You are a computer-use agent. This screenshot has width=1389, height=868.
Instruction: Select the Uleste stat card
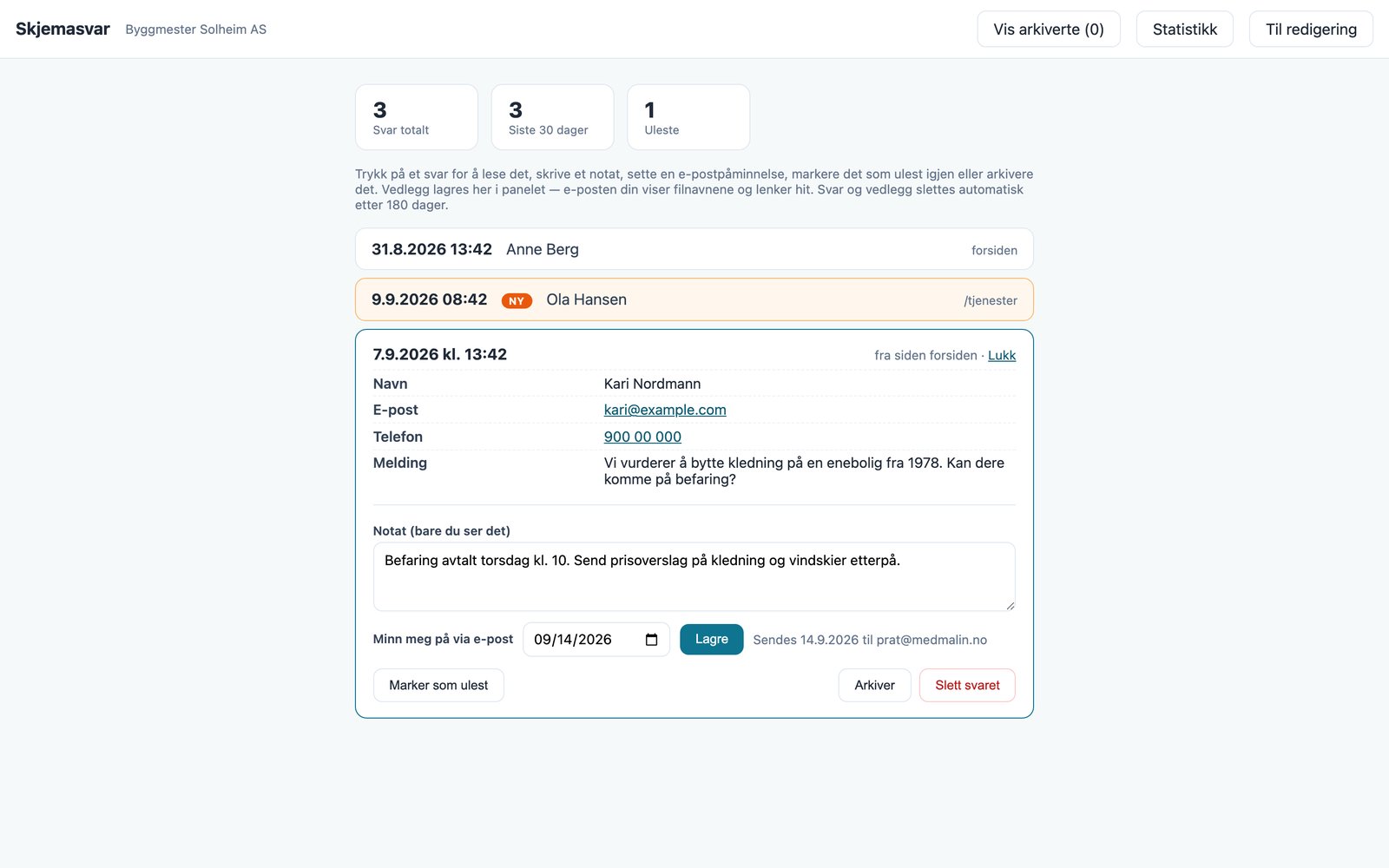point(688,117)
